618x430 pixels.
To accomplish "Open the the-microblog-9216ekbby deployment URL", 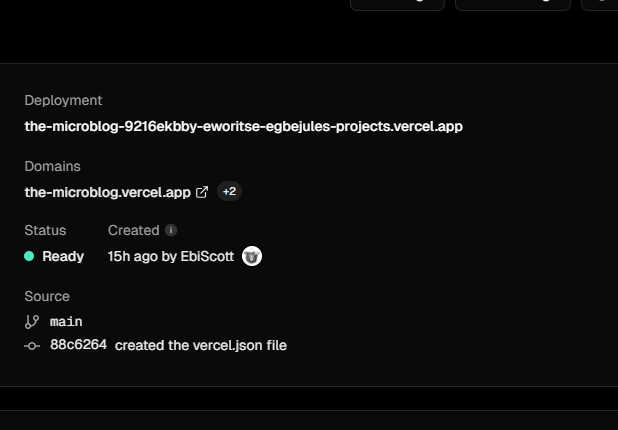I will pyautogui.click(x=243, y=126).
